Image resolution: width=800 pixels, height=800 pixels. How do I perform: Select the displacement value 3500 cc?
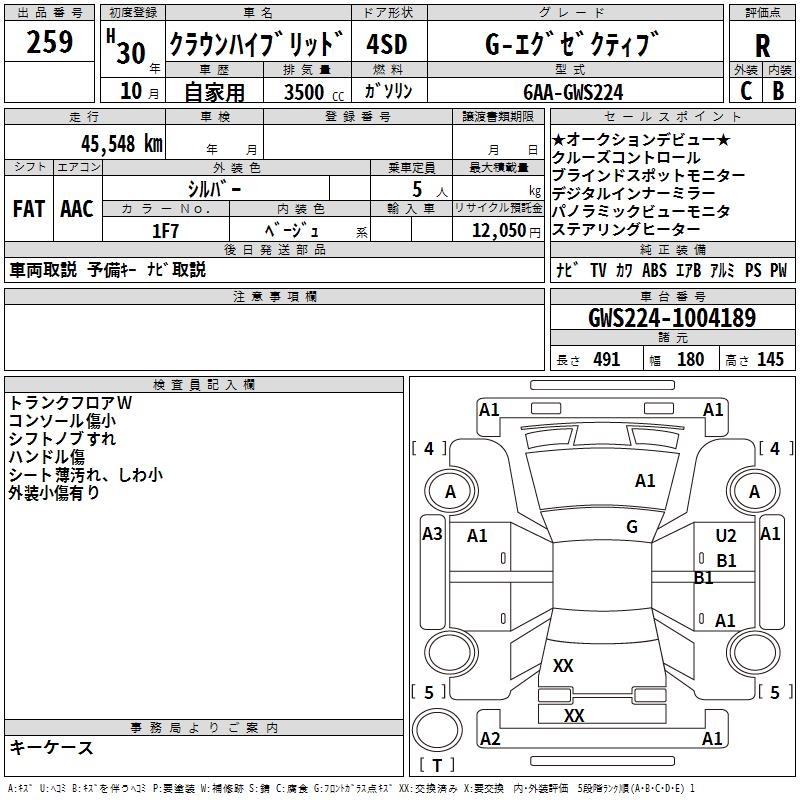314,92
